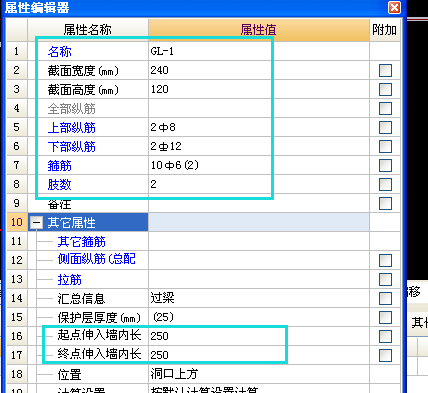Tick the 附加 checkbox for 肢数
Image resolution: width=428 pixels, height=393 pixels.
[385, 184]
